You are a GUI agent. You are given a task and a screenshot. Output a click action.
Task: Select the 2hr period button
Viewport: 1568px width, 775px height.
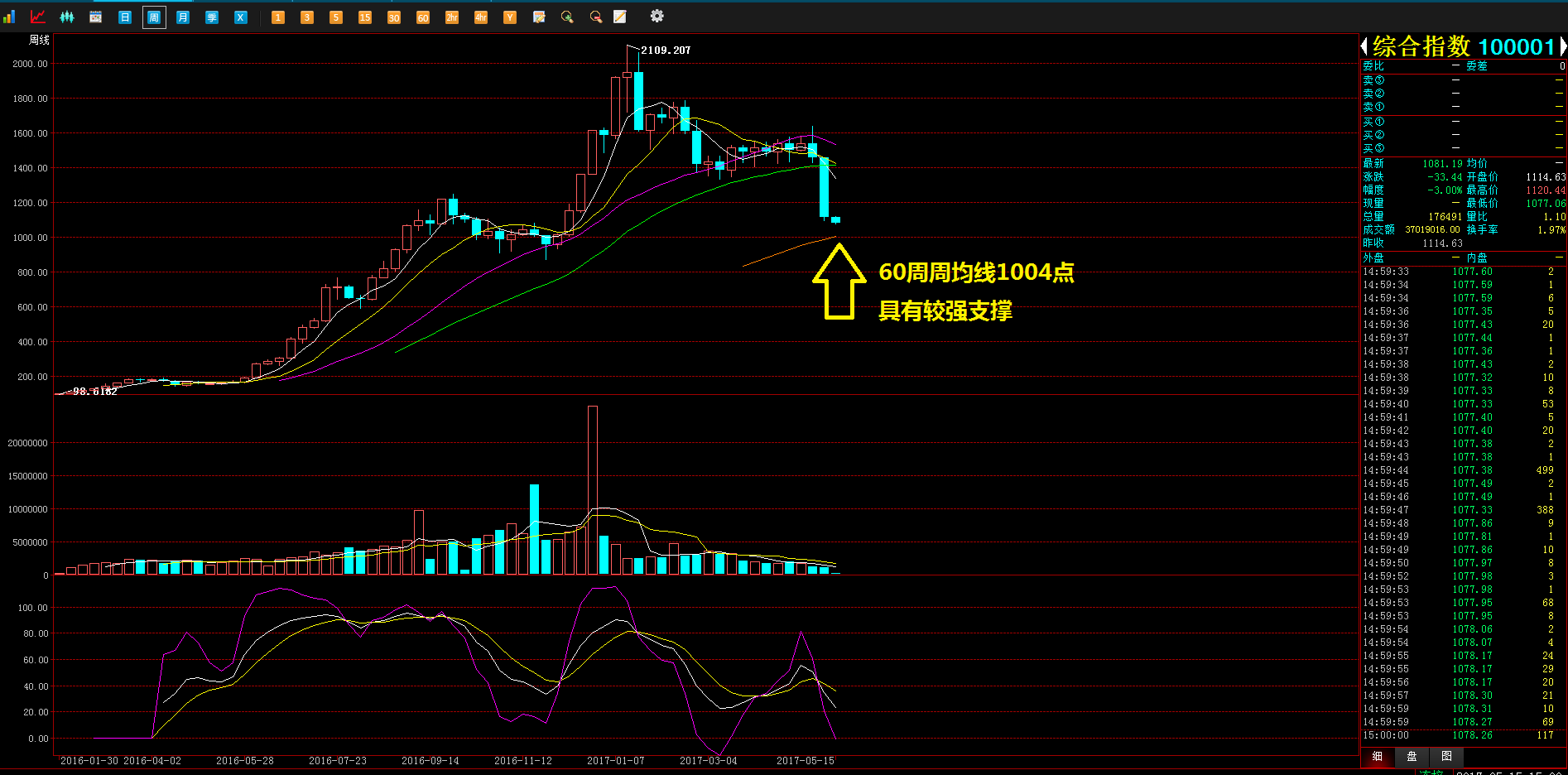[452, 17]
